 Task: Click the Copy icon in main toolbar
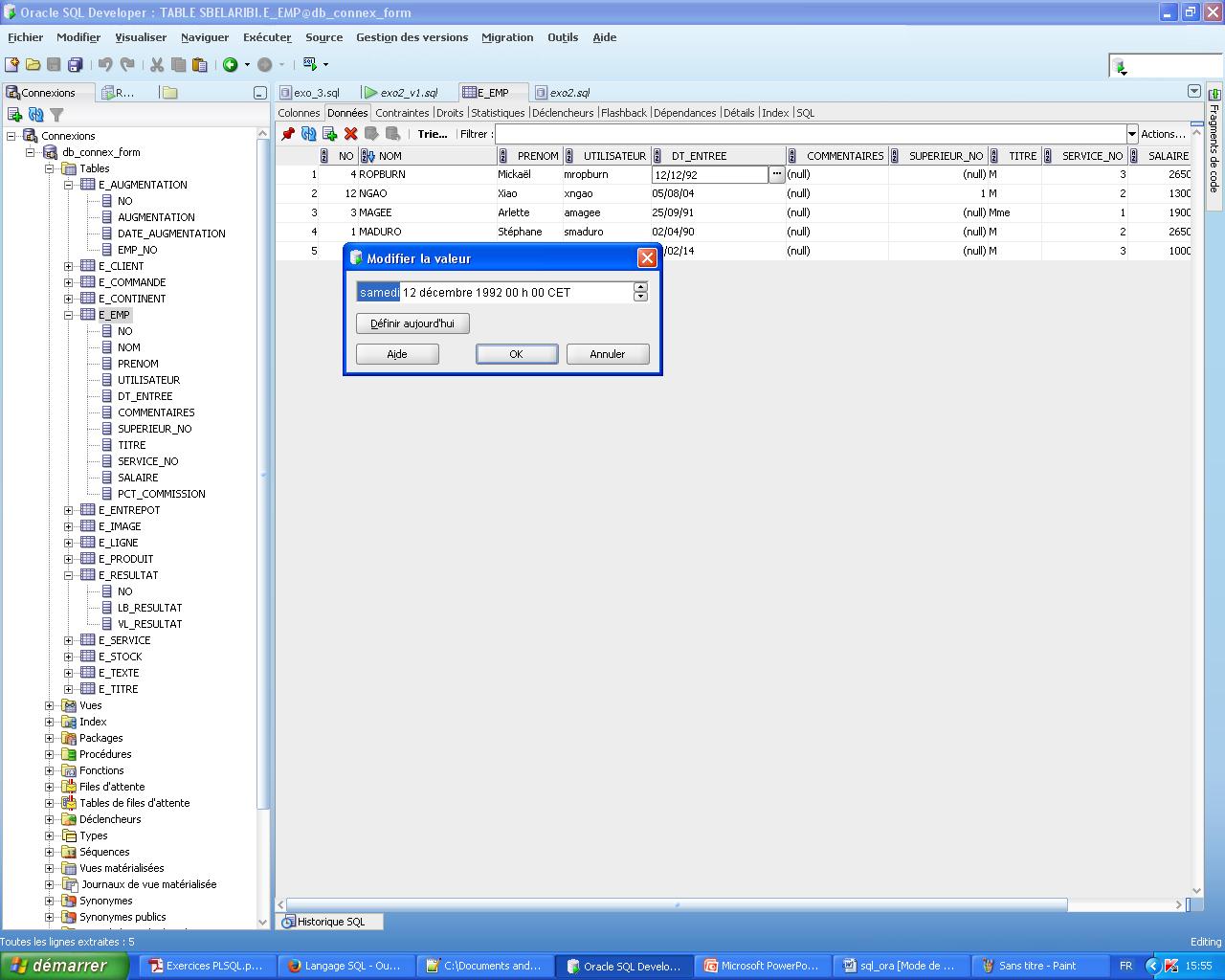pyautogui.click(x=178, y=64)
